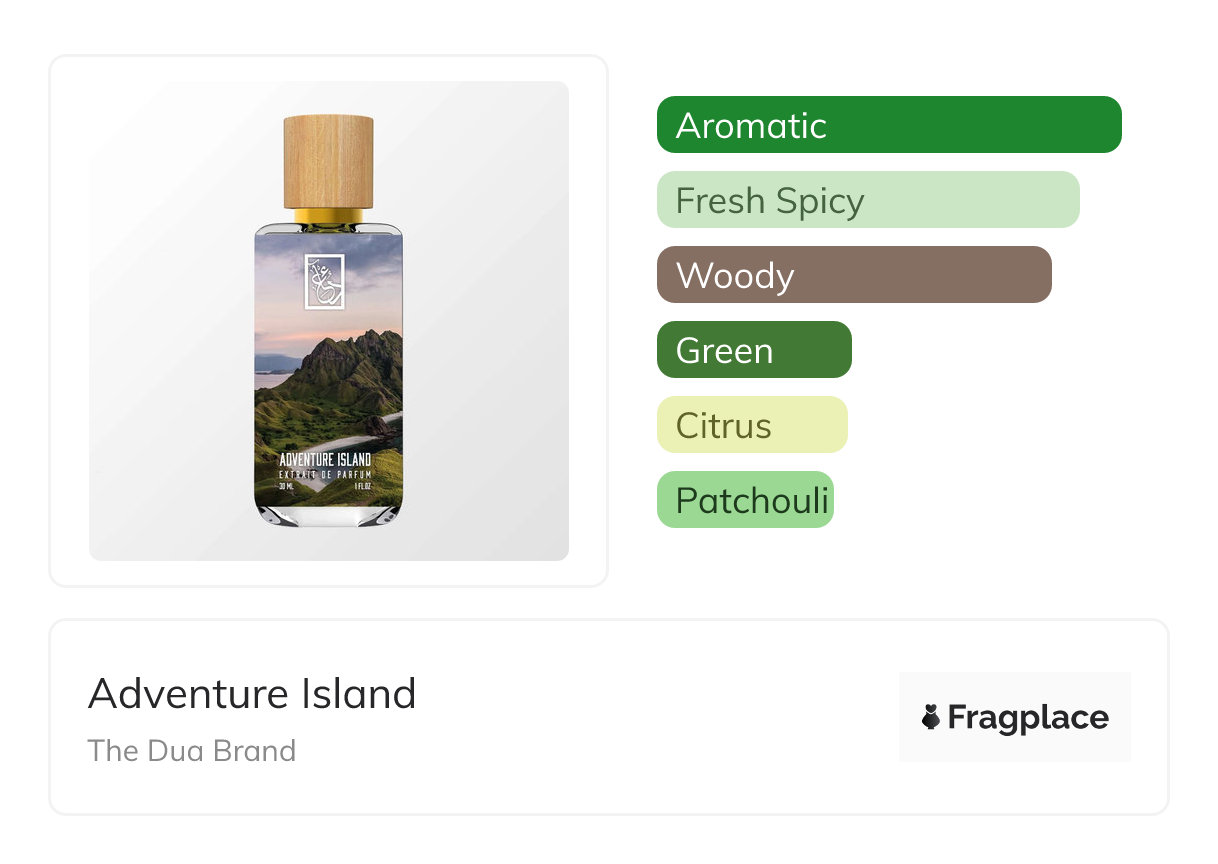Screen dimensions: 1218x864
Task: Click the clear glass base of bottle
Action: click(329, 514)
